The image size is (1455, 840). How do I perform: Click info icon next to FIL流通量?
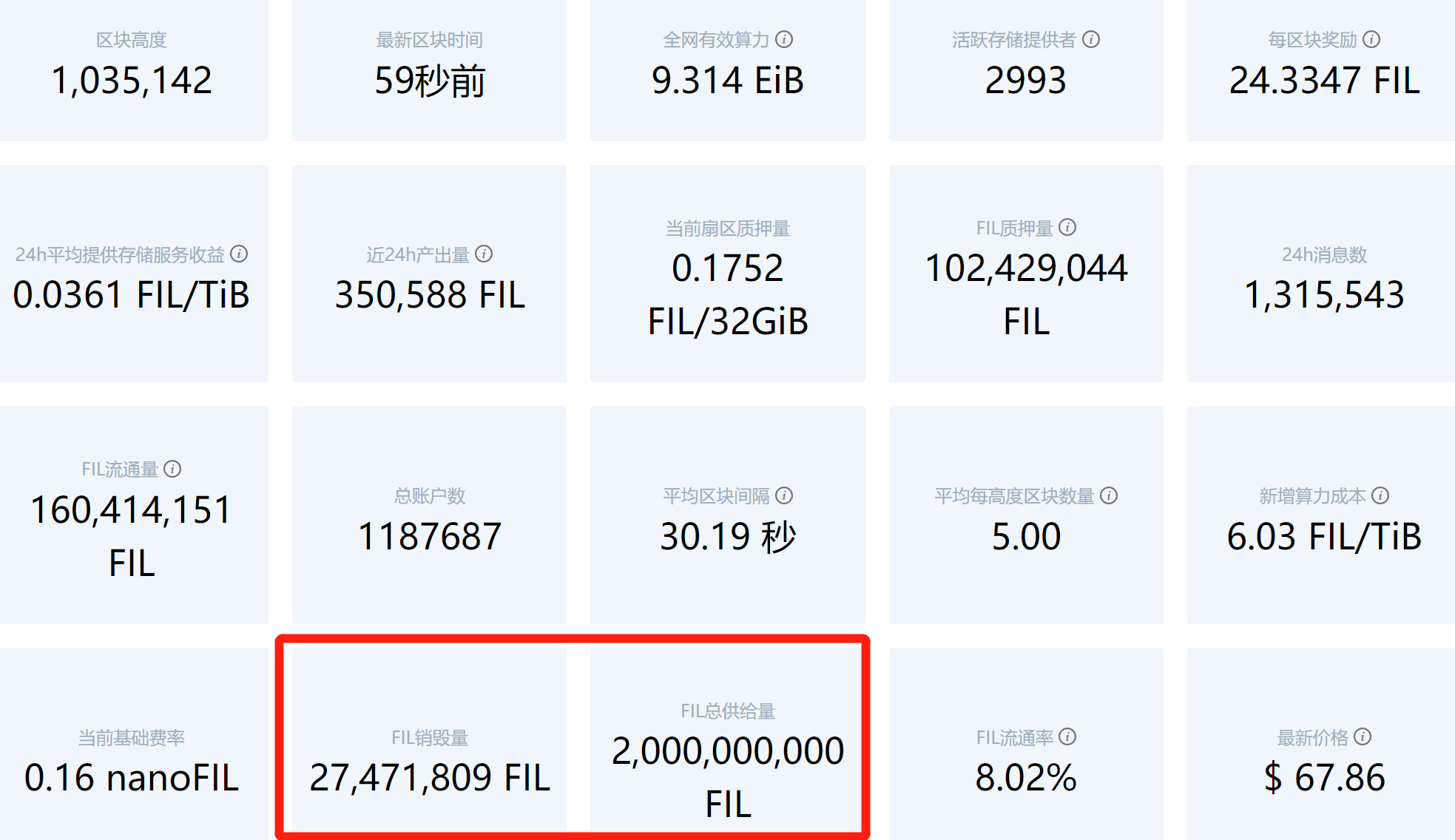[172, 469]
